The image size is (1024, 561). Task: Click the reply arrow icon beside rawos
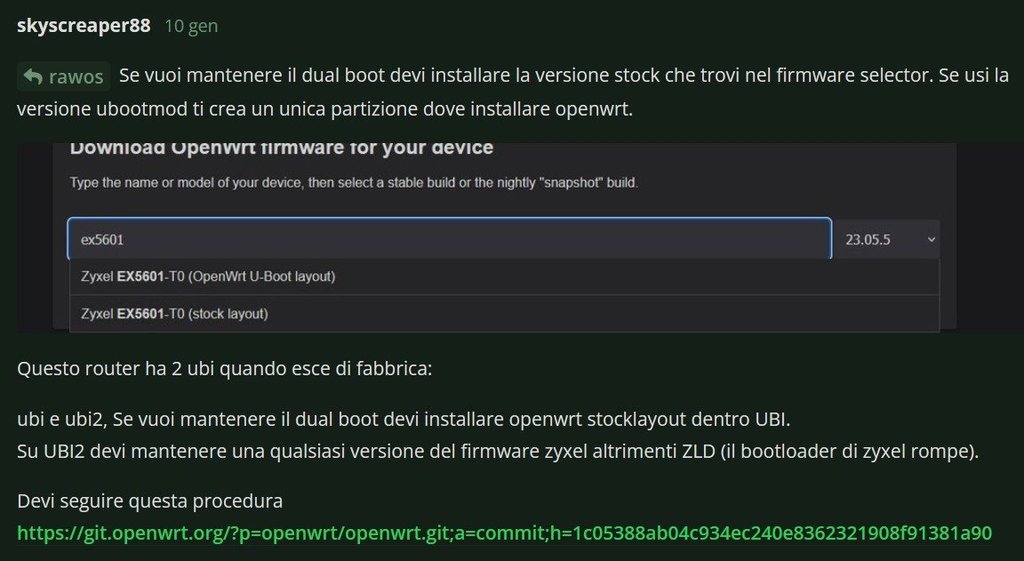tap(33, 77)
